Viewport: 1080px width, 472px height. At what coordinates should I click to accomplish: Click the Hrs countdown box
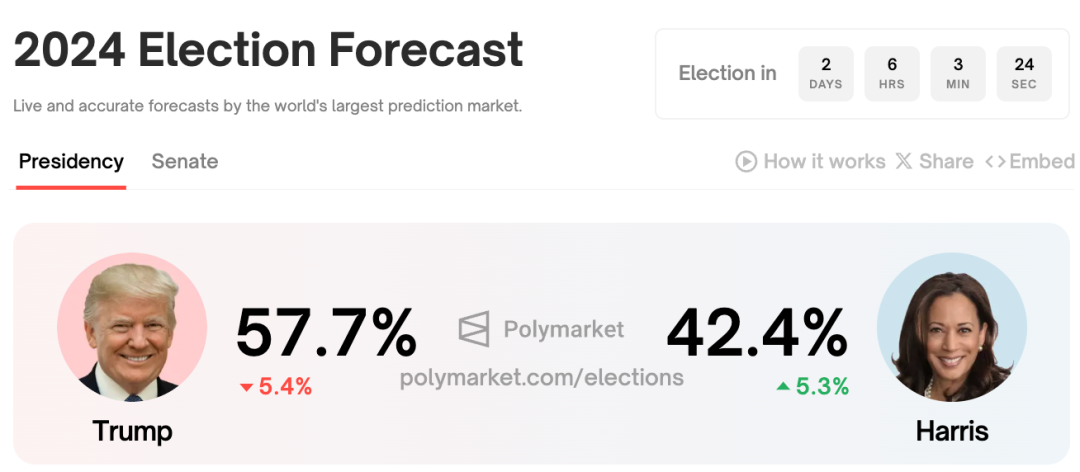coord(892,73)
